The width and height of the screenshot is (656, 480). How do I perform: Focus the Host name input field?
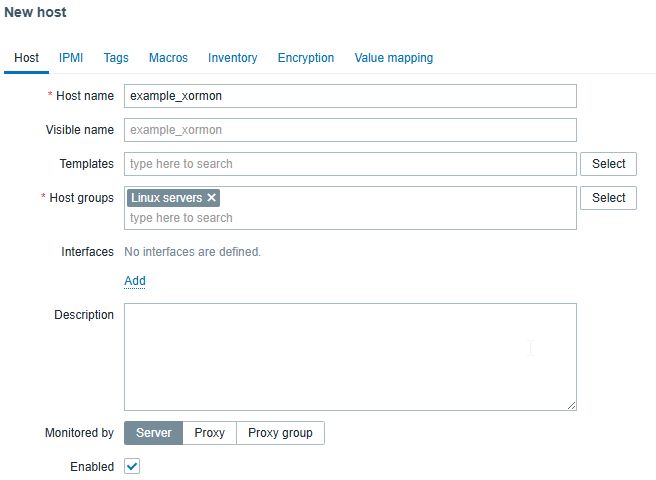click(x=350, y=96)
